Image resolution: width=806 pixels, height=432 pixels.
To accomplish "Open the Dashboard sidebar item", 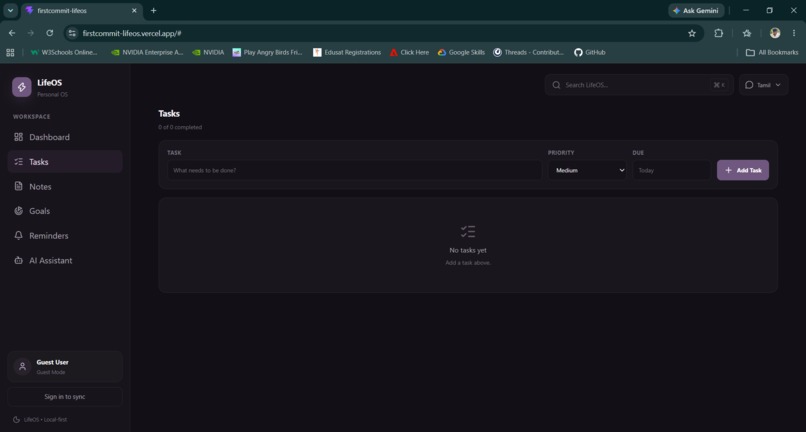I will coord(65,137).
